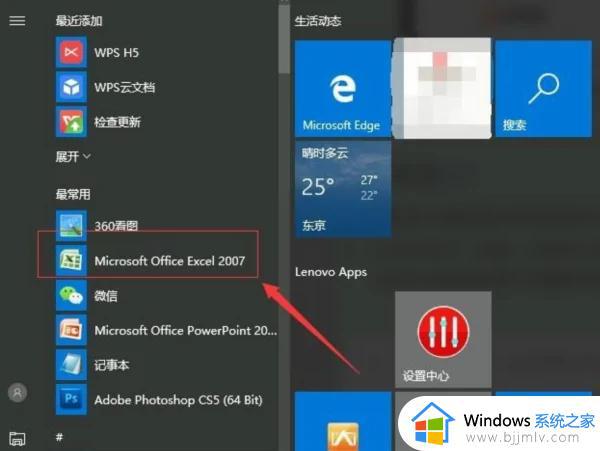
Task: Open the blurred white live tile
Action: [442, 88]
